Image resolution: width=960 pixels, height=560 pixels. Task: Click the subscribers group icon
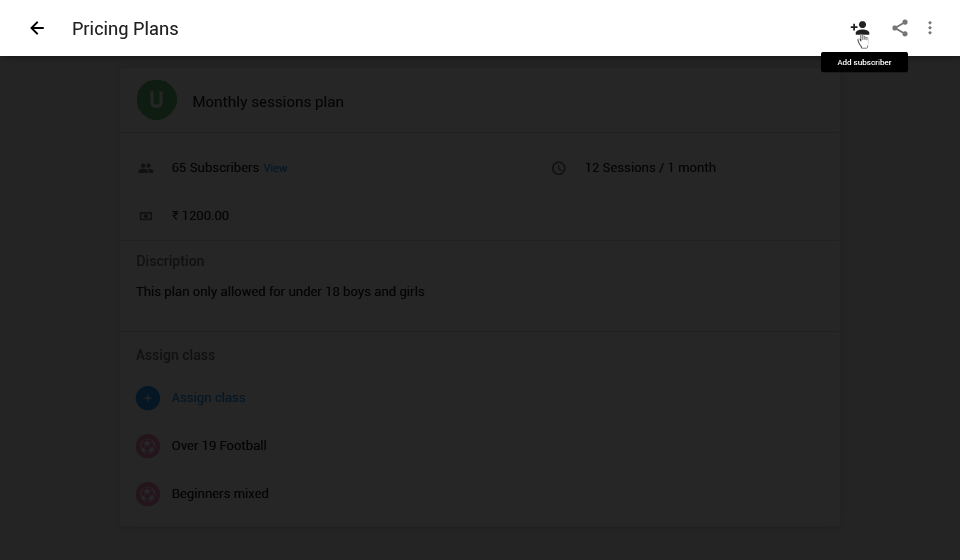[146, 168]
